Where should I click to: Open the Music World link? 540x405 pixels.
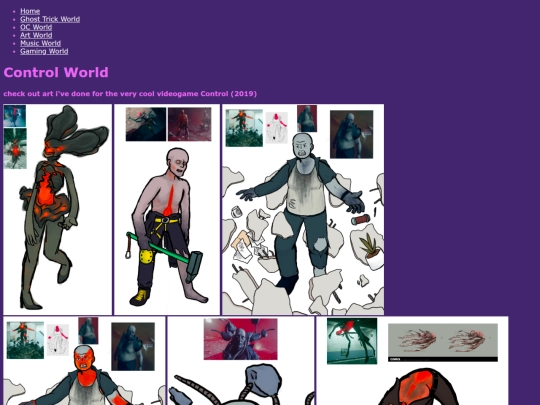[x=40, y=43]
